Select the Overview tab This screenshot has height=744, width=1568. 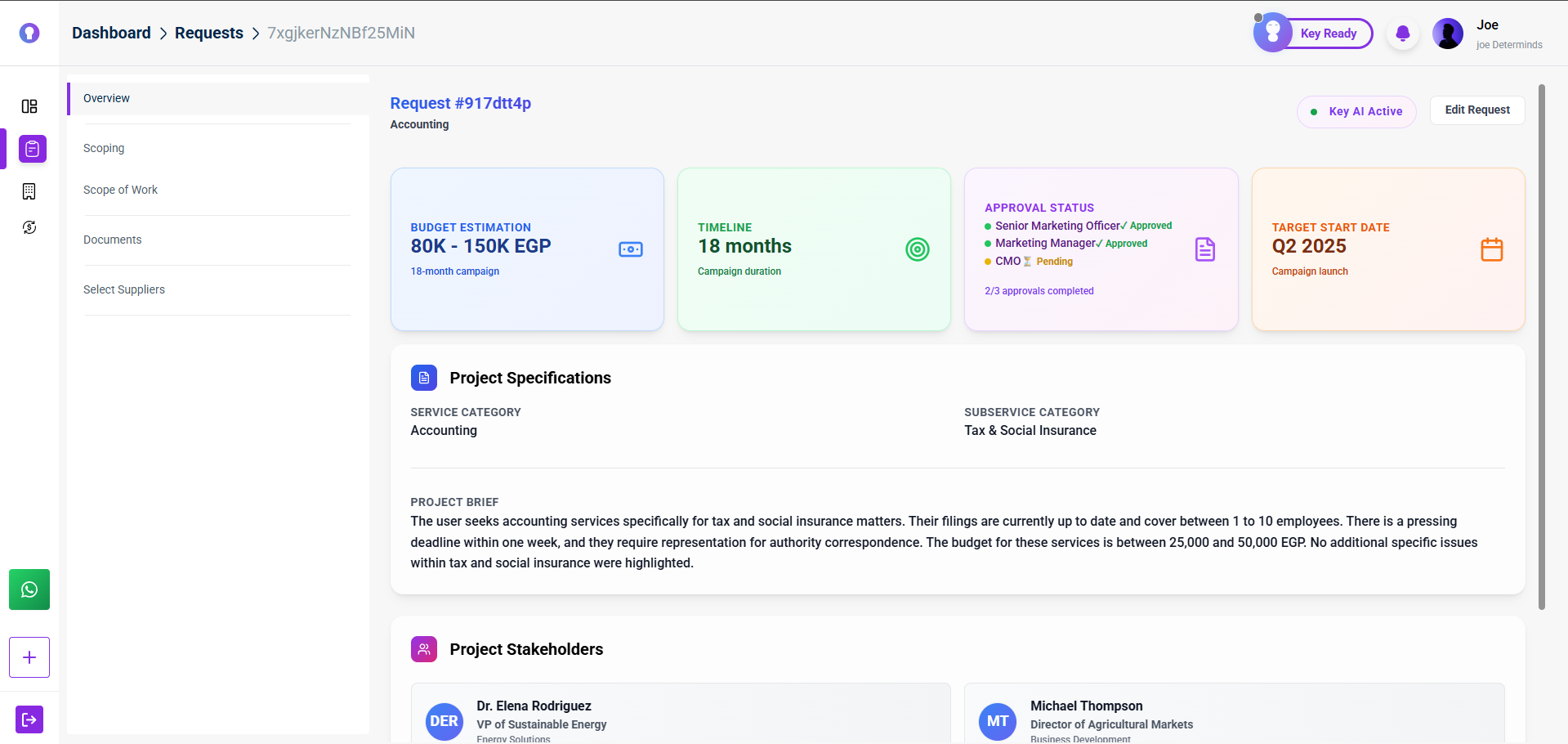[106, 98]
